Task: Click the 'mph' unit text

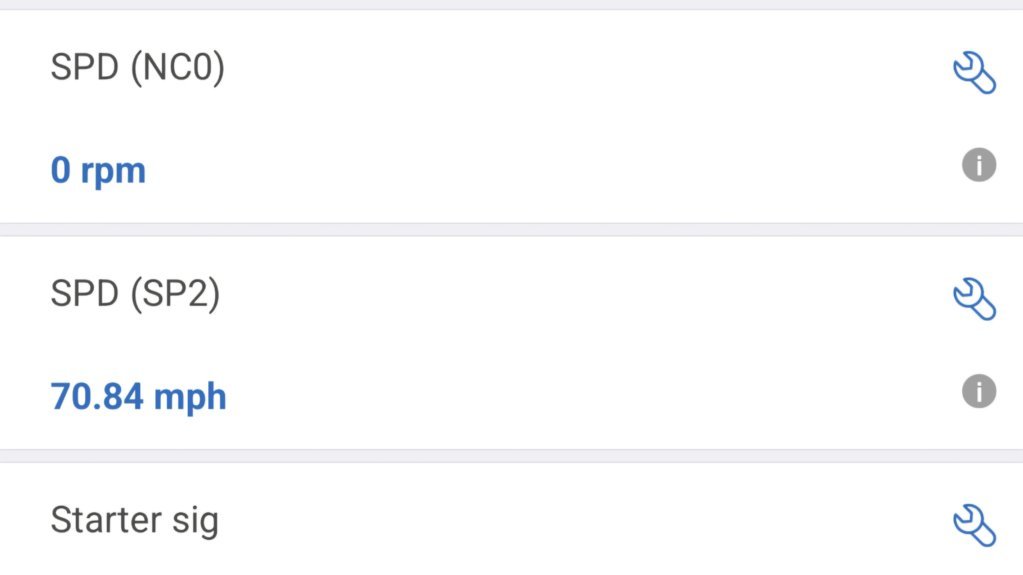Action: click(190, 399)
